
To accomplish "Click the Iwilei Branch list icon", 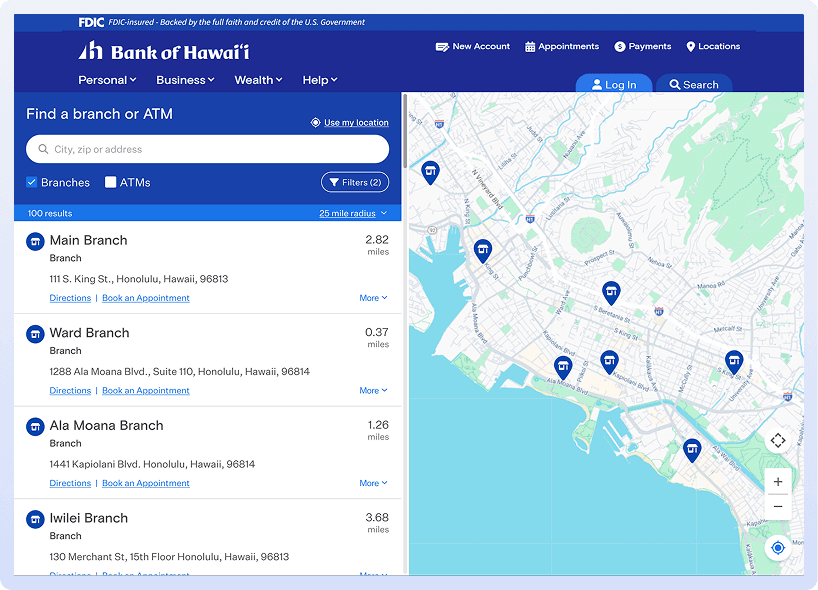I will pos(35,520).
